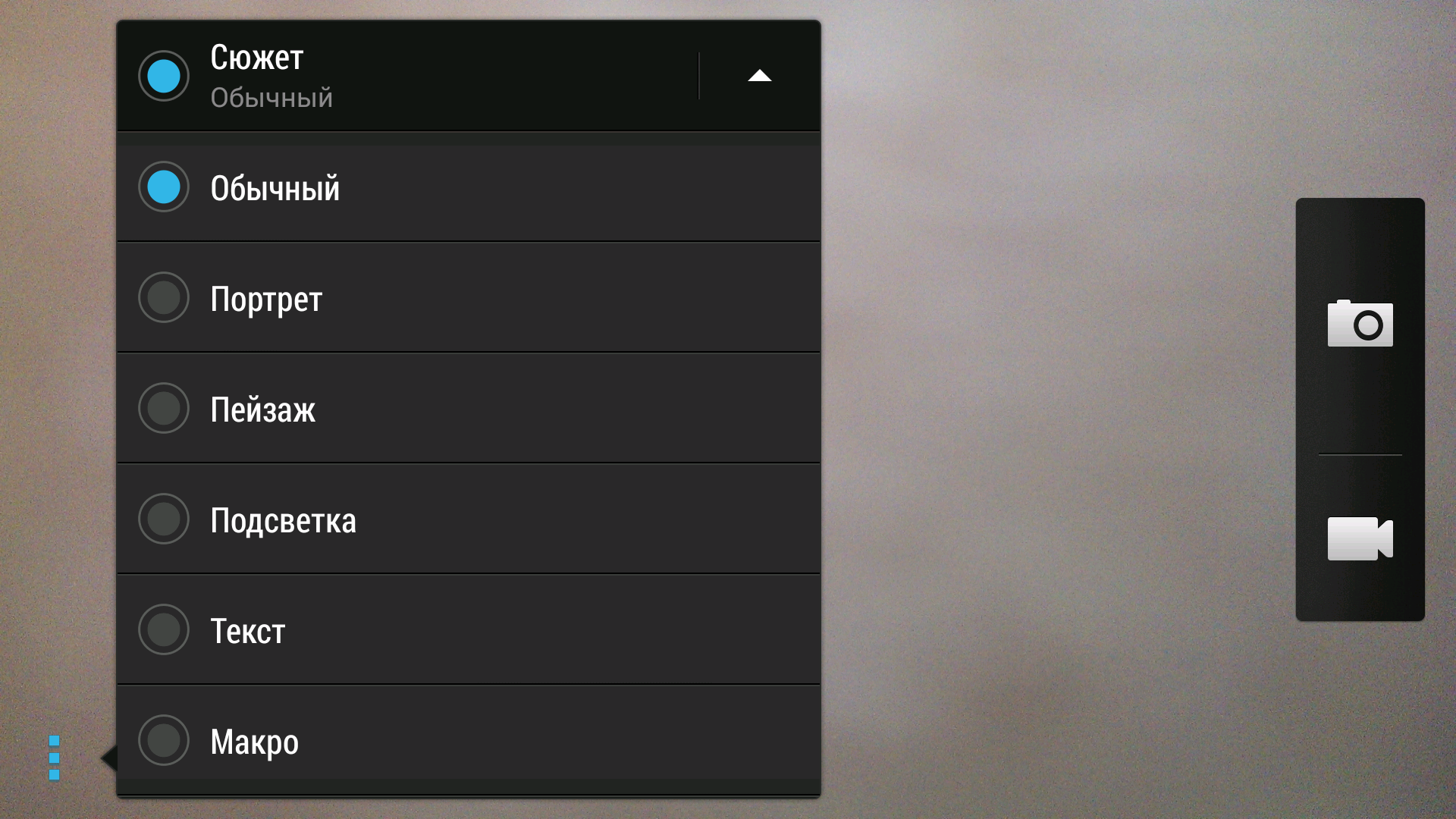Collapse the Сюжет list with up arrow
Viewport: 1456px width, 819px height.
click(759, 76)
